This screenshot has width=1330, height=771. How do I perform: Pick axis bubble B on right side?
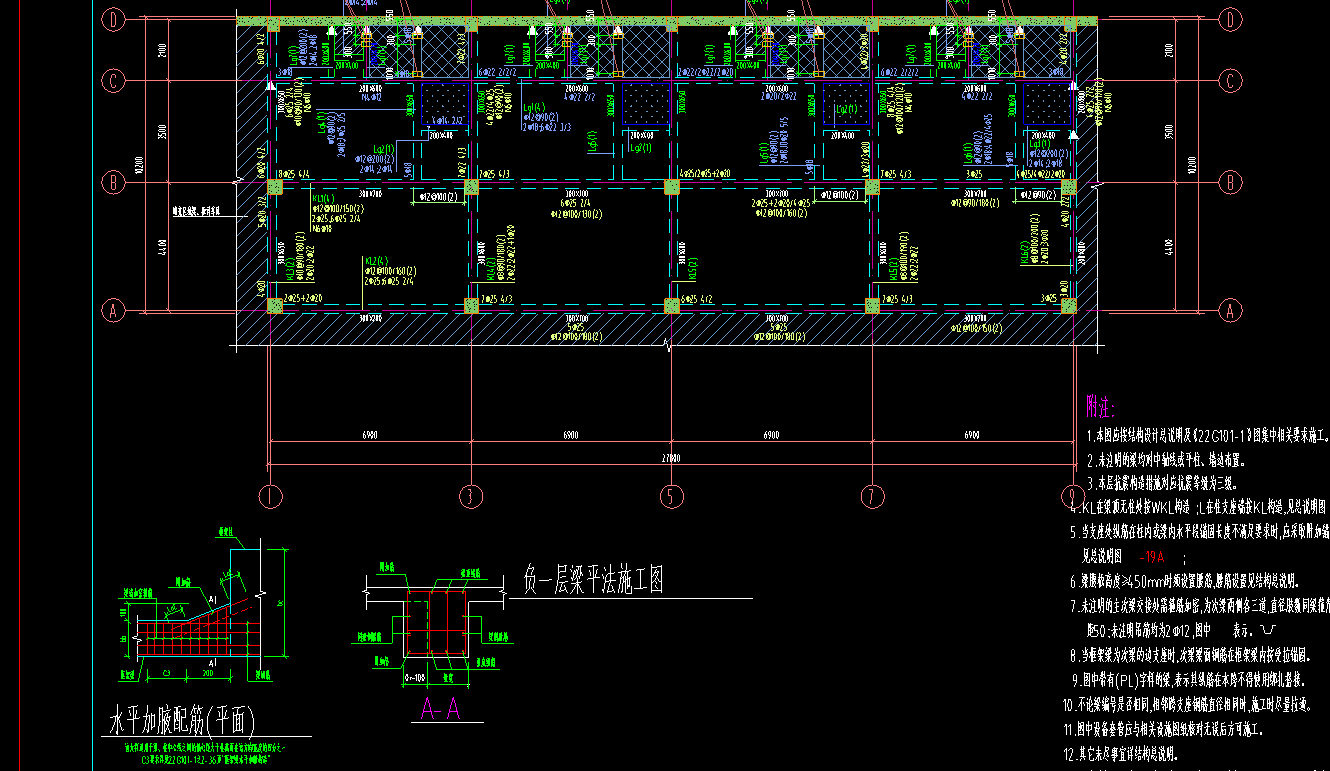coord(1231,183)
